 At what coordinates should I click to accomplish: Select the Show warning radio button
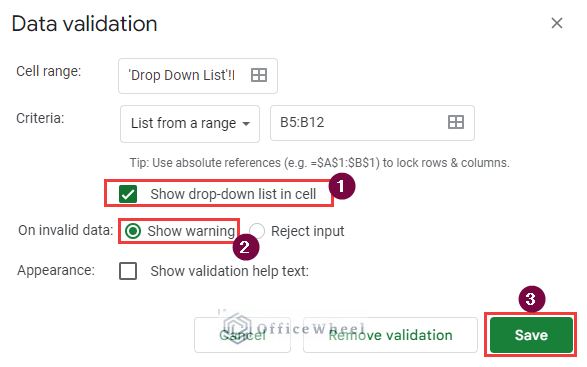[x=133, y=231]
